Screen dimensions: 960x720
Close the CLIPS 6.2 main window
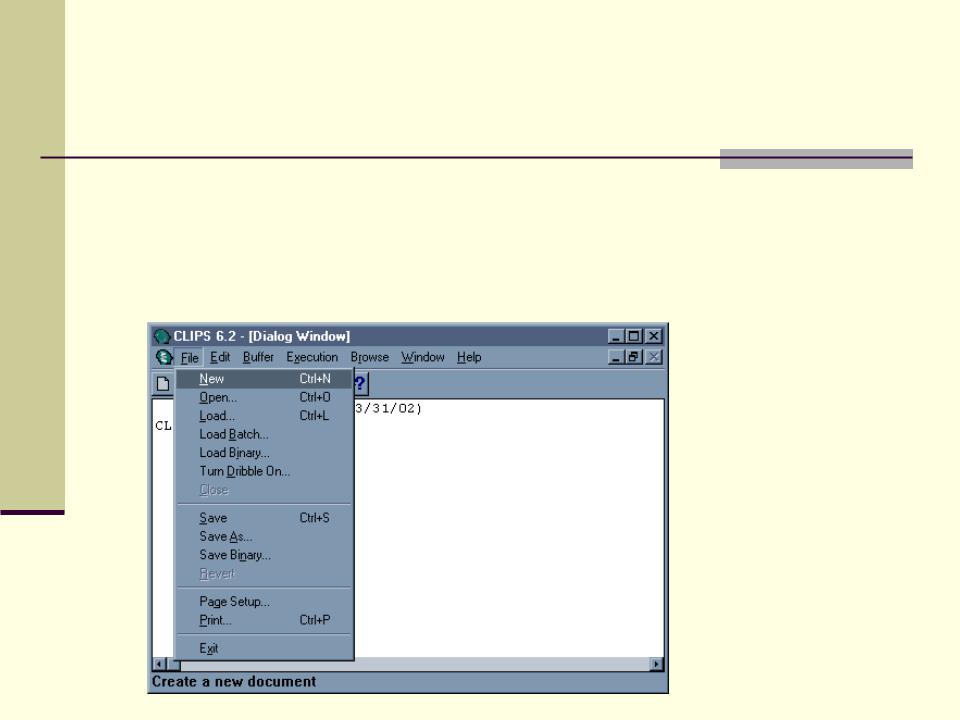[x=654, y=336]
